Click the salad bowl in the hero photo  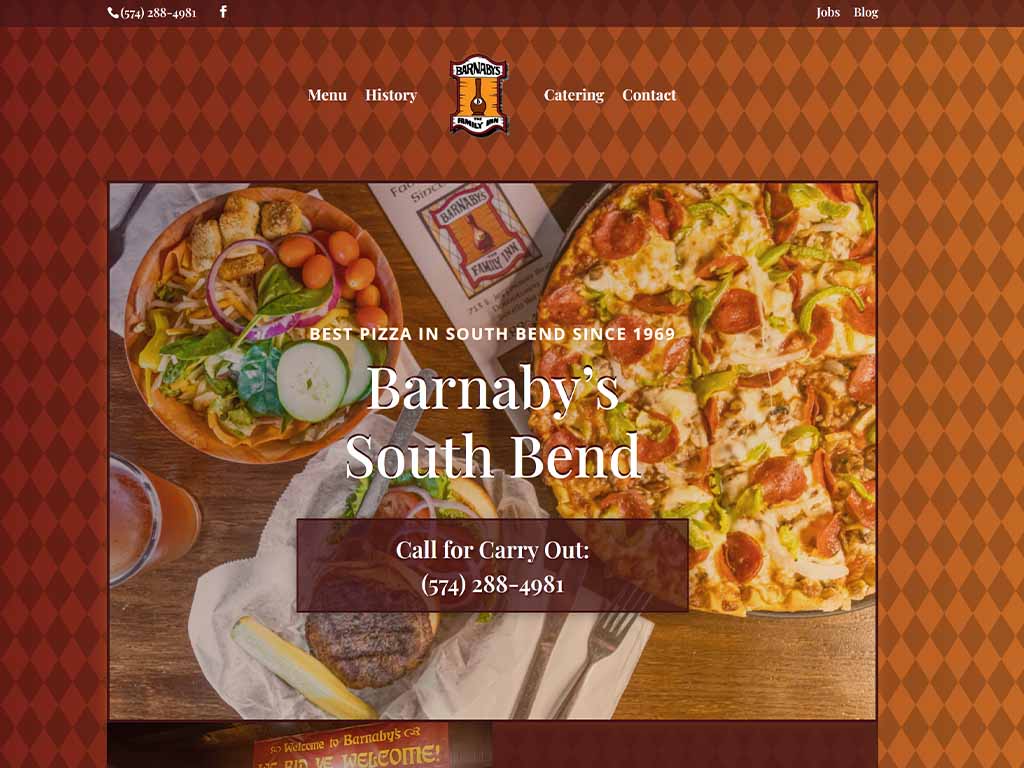pyautogui.click(x=261, y=323)
